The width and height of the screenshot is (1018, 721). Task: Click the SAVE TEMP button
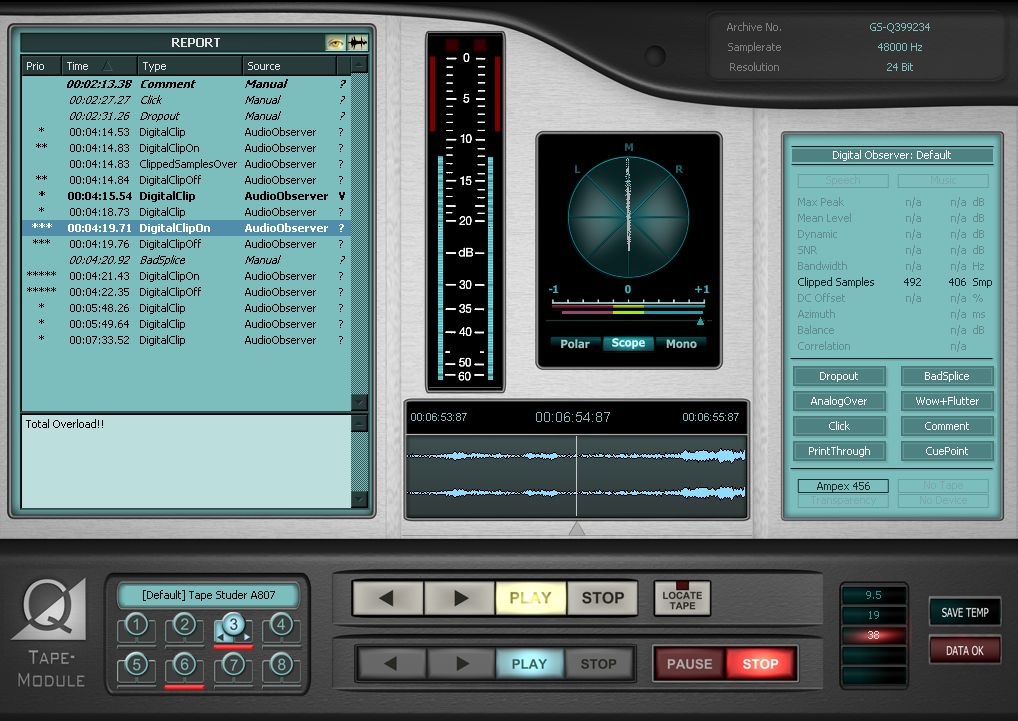(964, 613)
